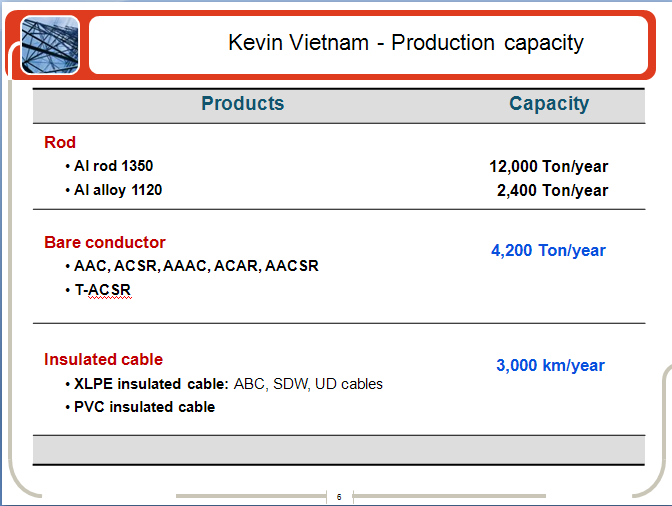
Task: Click the Insulated cable heading
Action: pyautogui.click(x=103, y=359)
